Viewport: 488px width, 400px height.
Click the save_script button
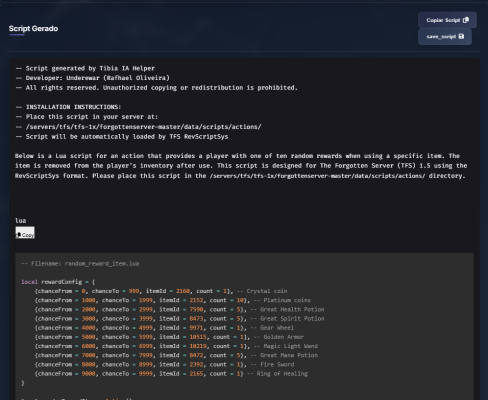[x=445, y=37]
